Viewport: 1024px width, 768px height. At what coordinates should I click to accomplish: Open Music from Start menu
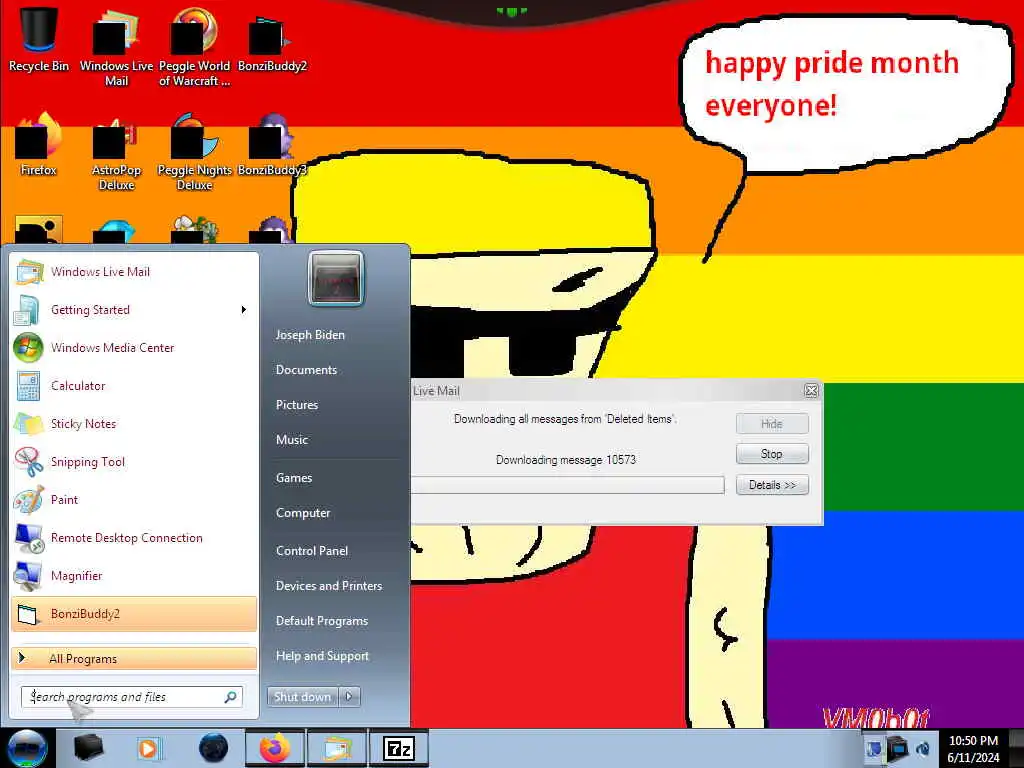tap(291, 440)
